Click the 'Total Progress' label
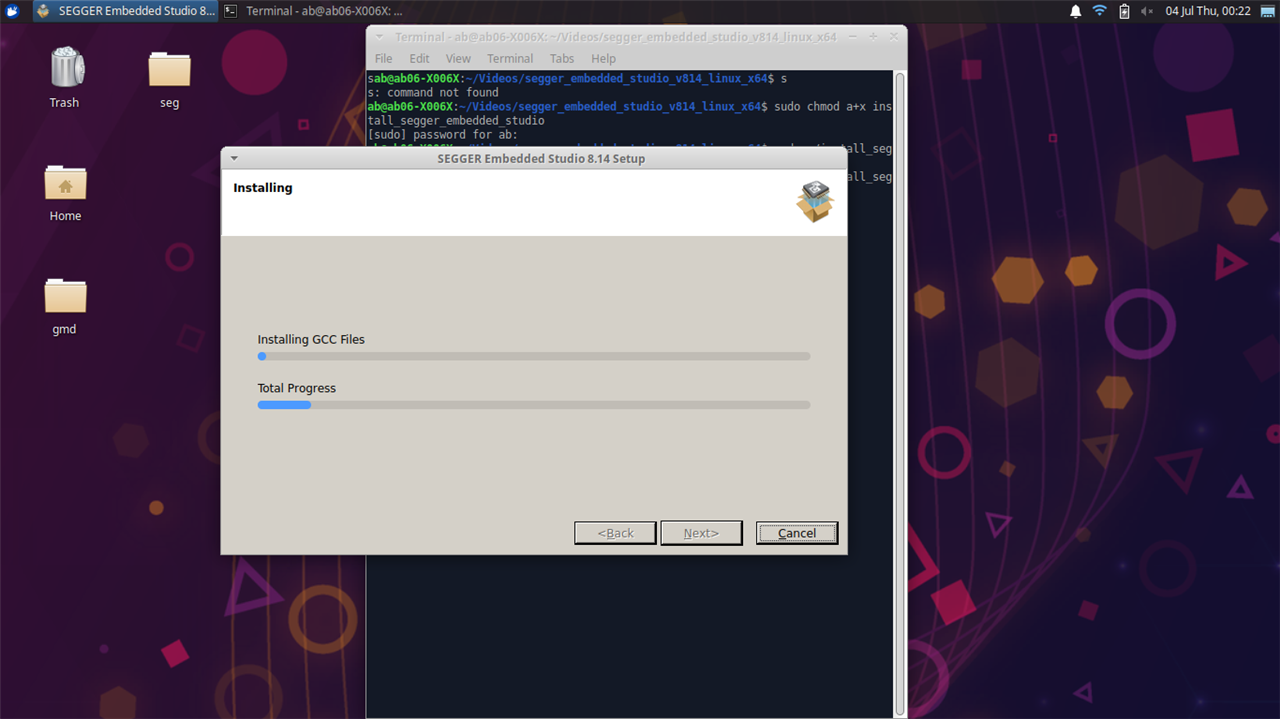The height and width of the screenshot is (719, 1280). click(296, 388)
